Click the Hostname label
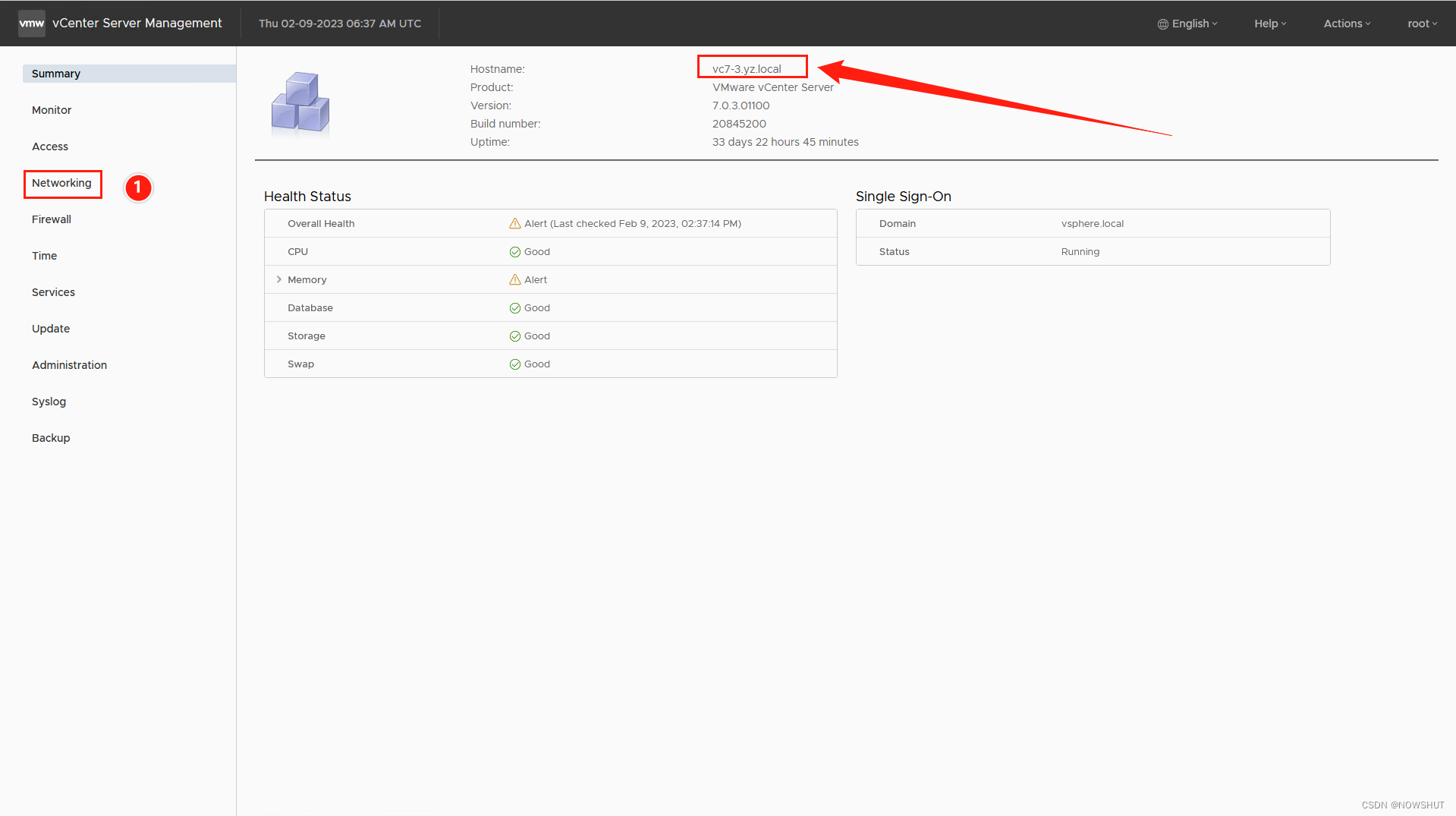 pos(497,69)
